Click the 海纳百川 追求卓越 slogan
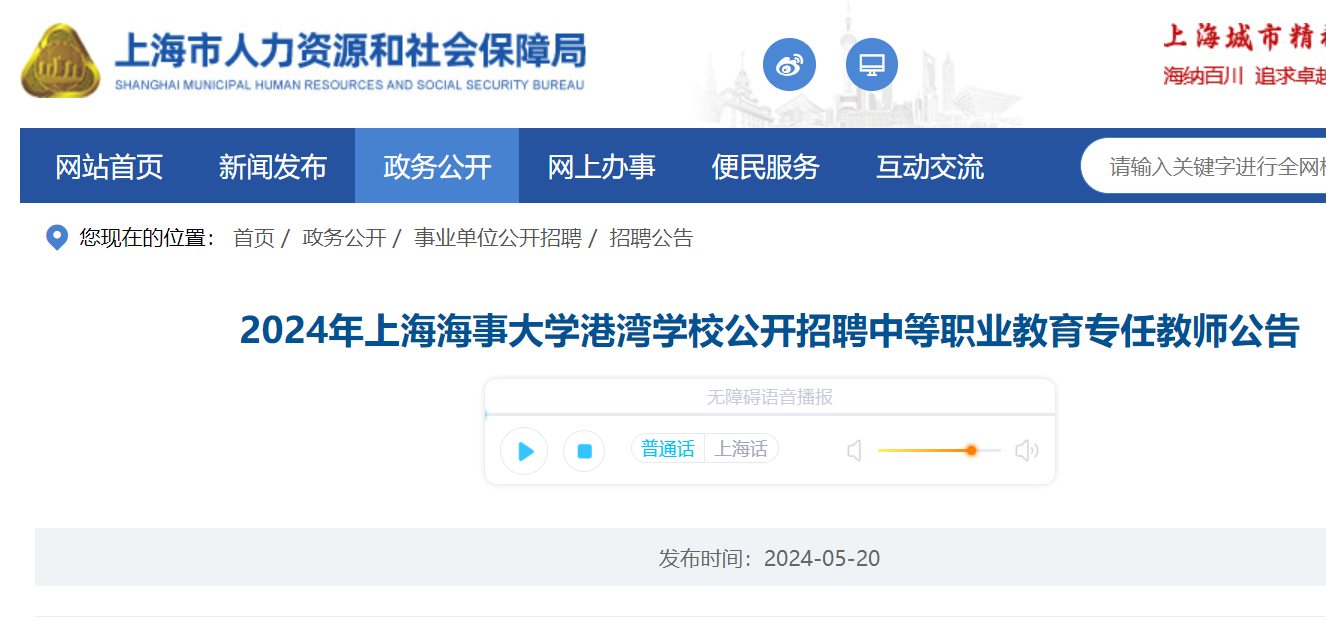This screenshot has width=1326, height=637. coord(1244,76)
